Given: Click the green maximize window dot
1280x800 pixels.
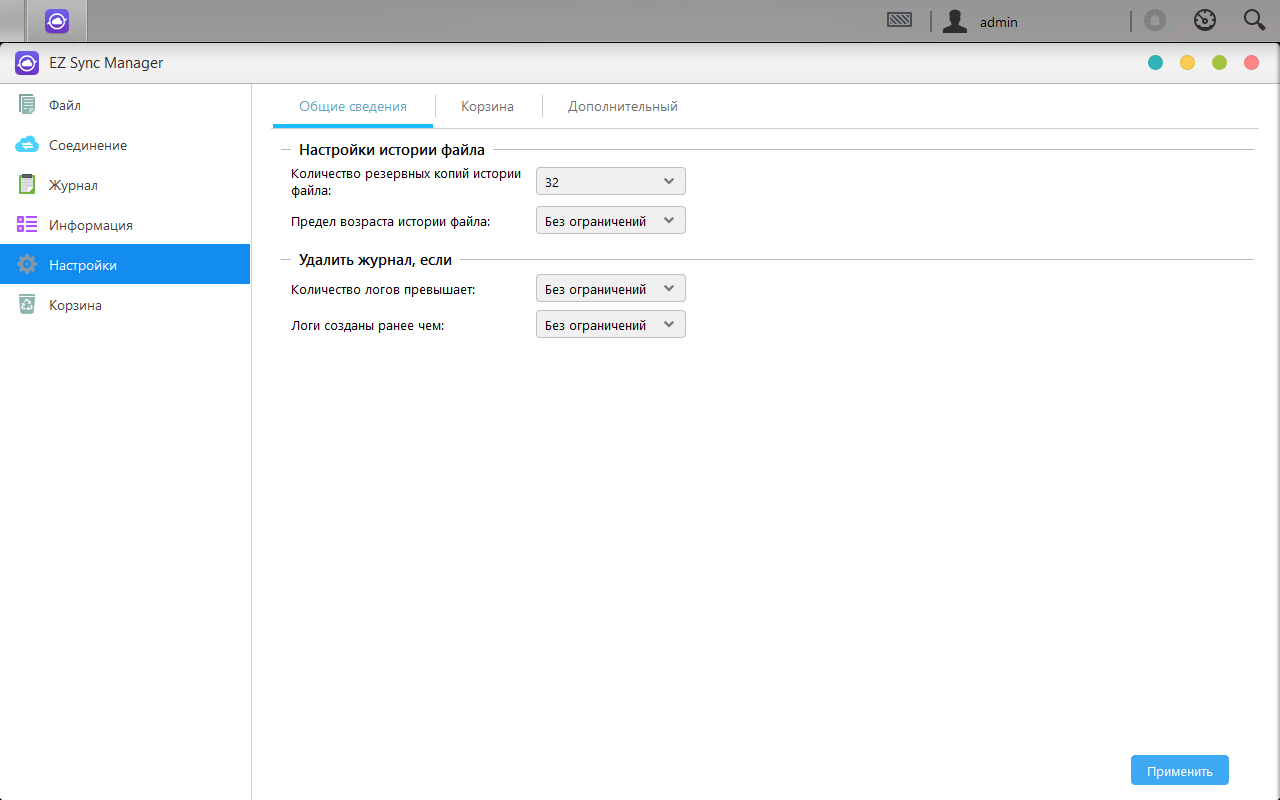Looking at the screenshot, I should click(x=1219, y=63).
